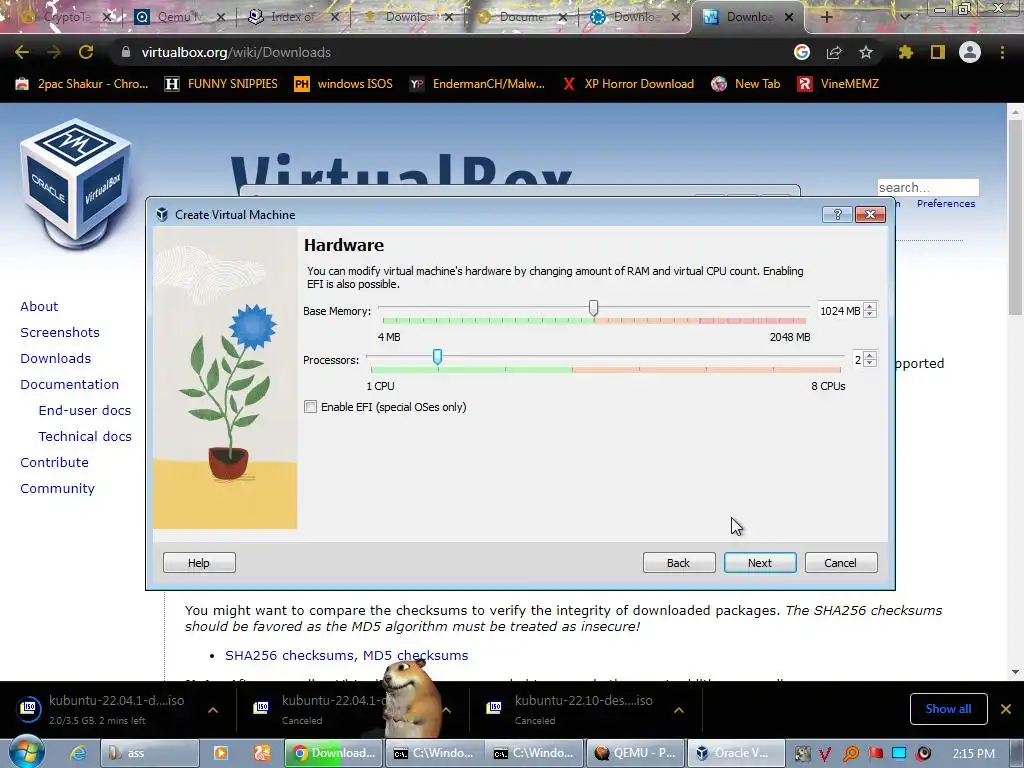Click the virtualbox.org address bar URL
Image resolution: width=1024 pixels, height=768 pixels.
(x=236, y=52)
